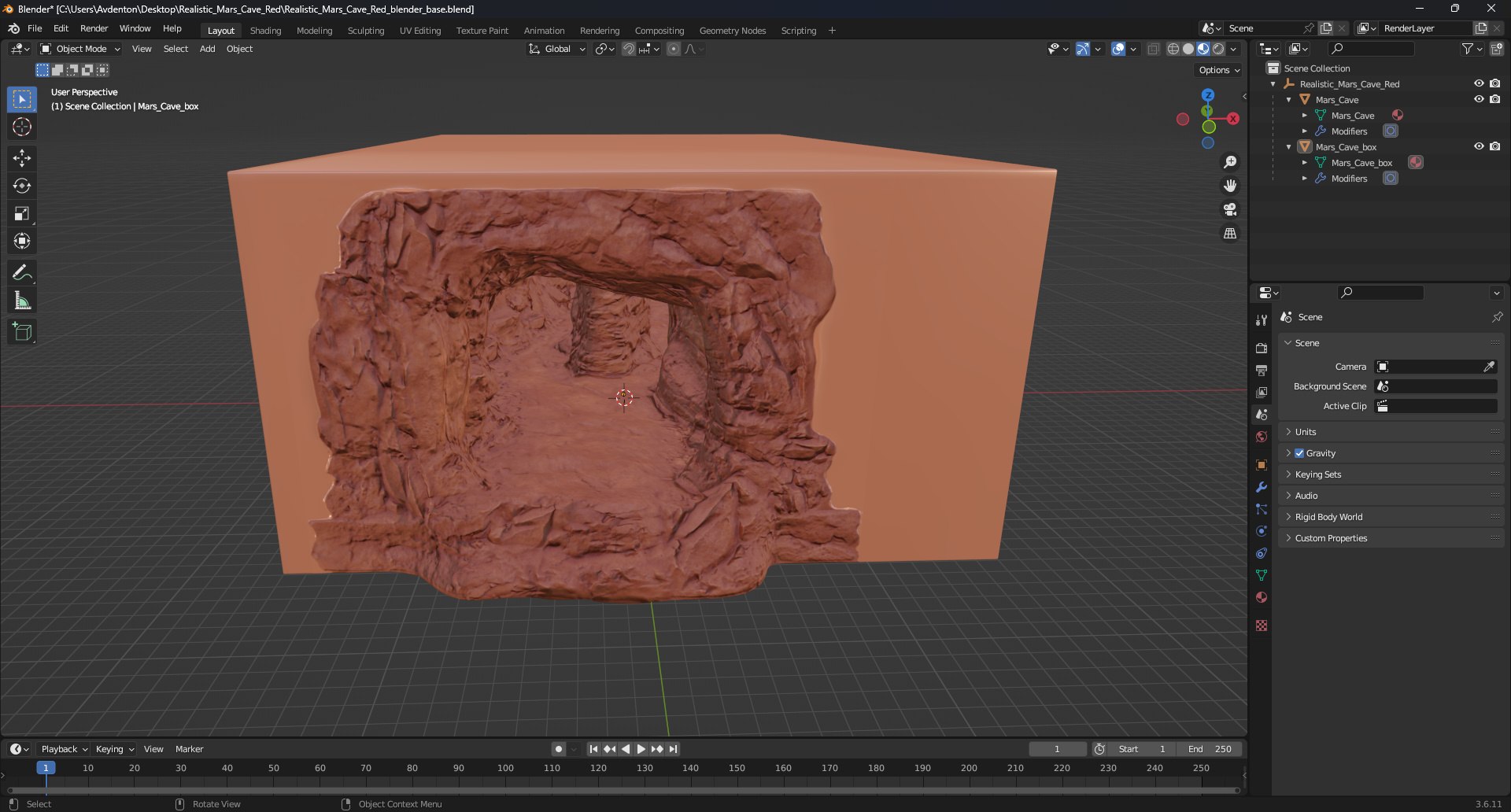Click the outliner search field
Image resolution: width=1511 pixels, height=812 pixels.
[x=1372, y=49]
